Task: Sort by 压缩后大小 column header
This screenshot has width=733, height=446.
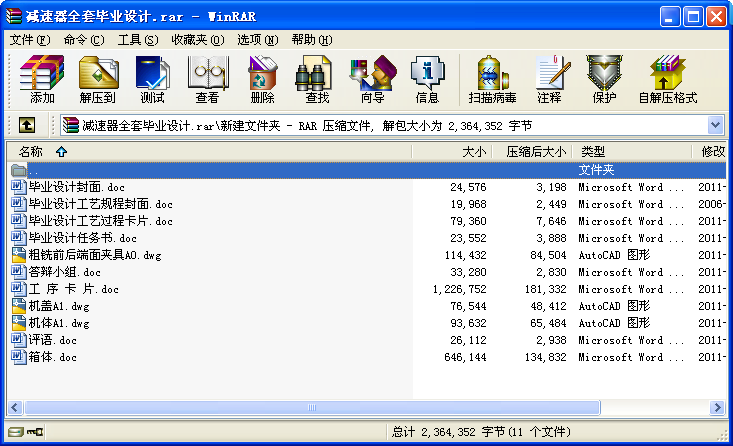Action: pos(532,151)
